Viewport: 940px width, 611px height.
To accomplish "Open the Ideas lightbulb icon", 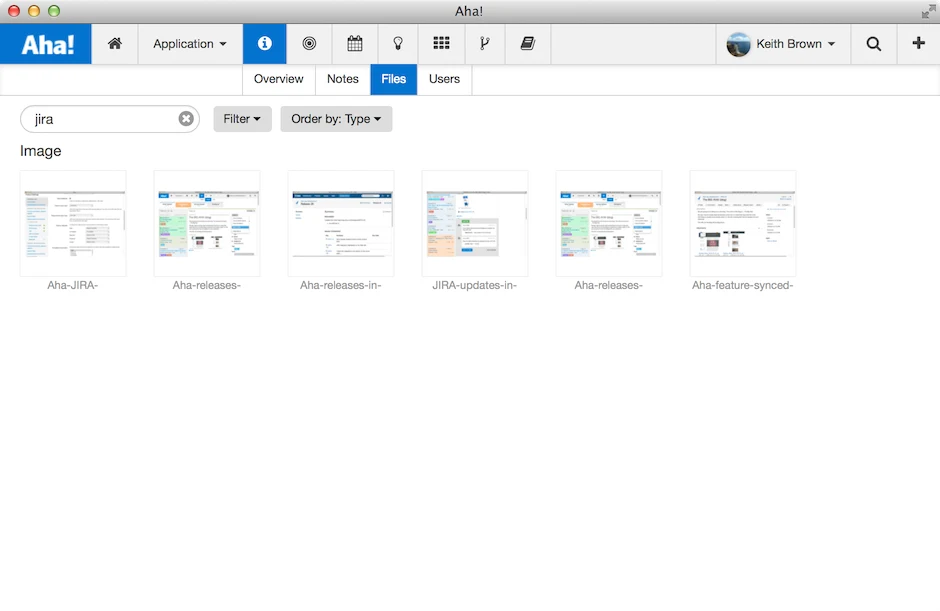I will click(x=397, y=44).
